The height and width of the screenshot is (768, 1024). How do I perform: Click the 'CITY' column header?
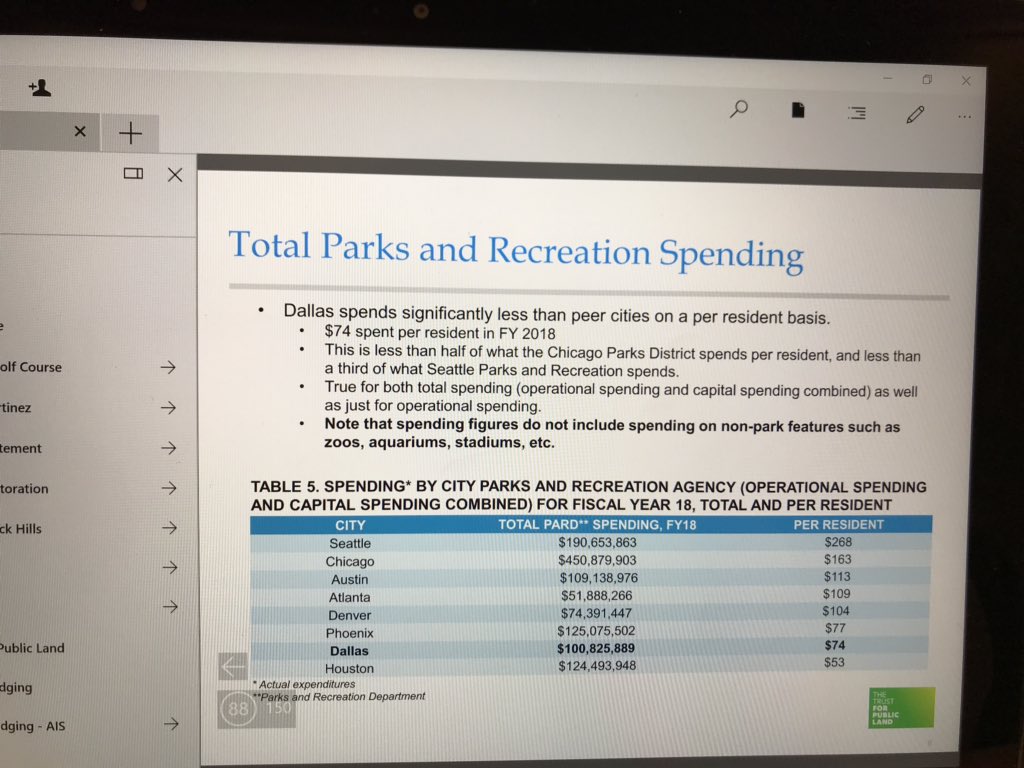[x=350, y=525]
